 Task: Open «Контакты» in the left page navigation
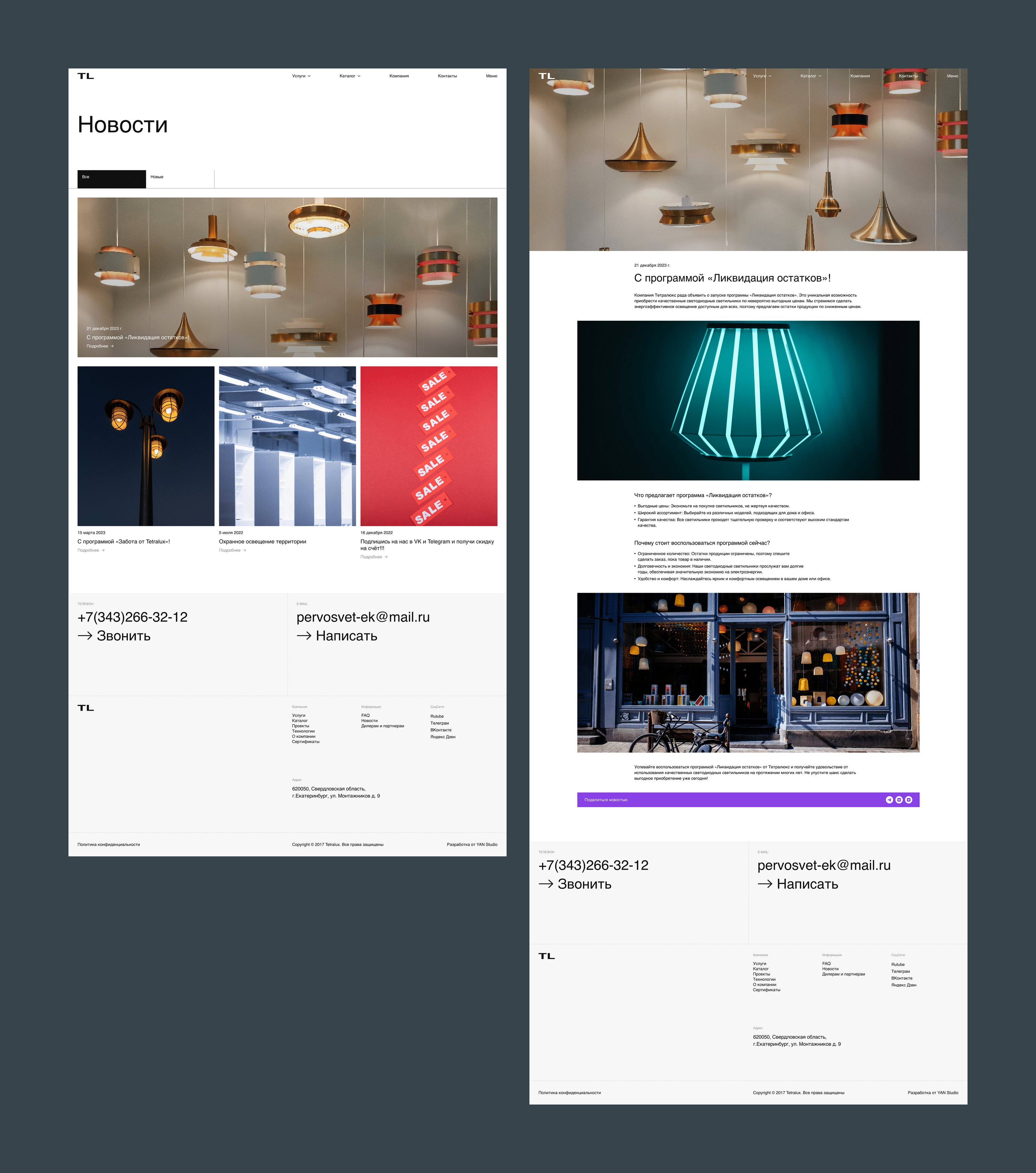point(447,76)
